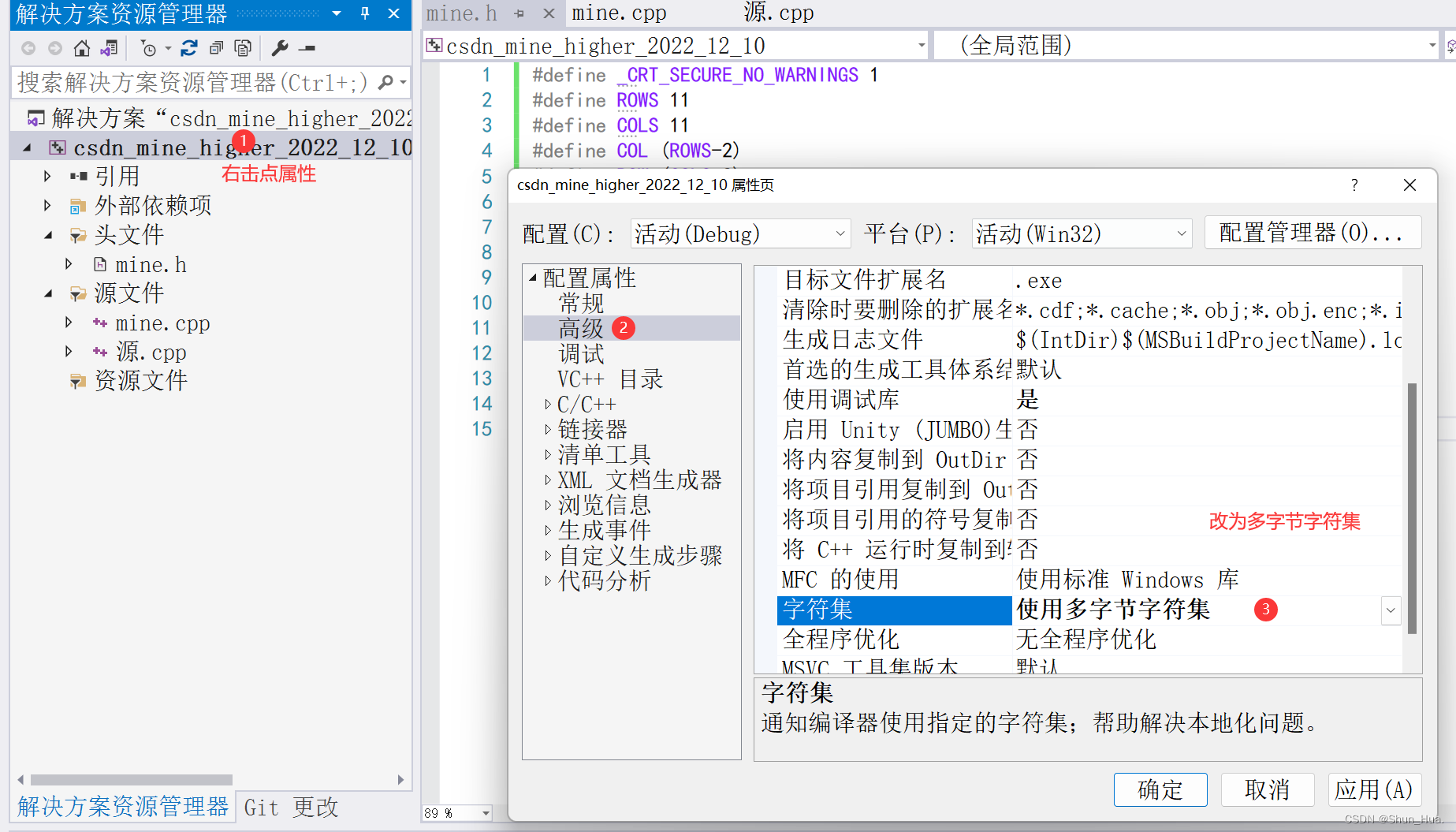Switch to the mine.cpp editor tab

pos(620,13)
